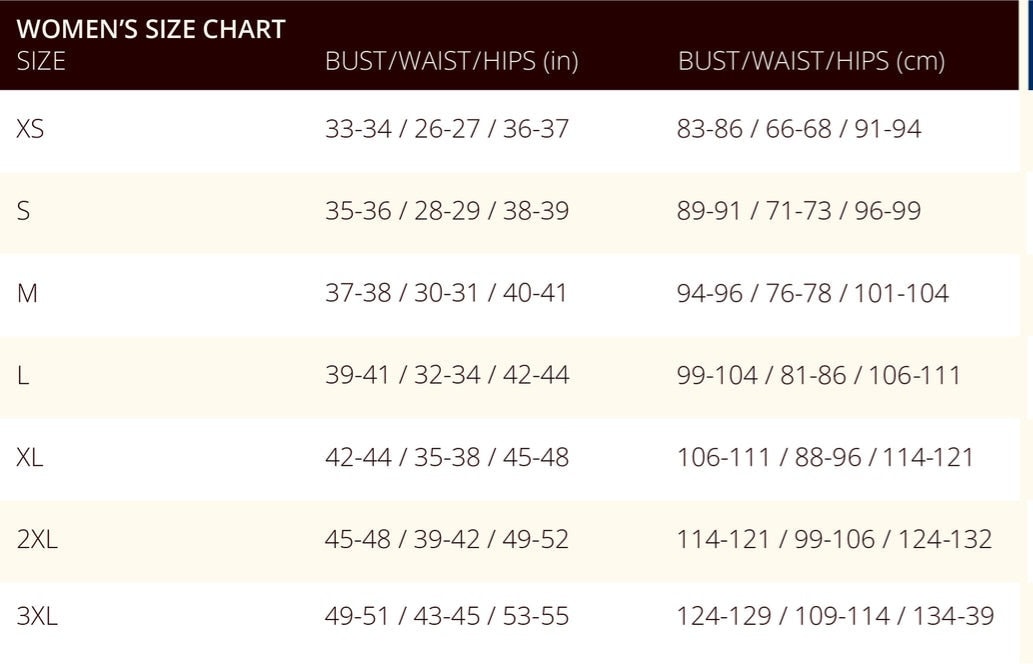The image size is (1033, 664).
Task: Click XS inch measurements 33-34 / 26-27 / 36-37
Action: tap(447, 128)
